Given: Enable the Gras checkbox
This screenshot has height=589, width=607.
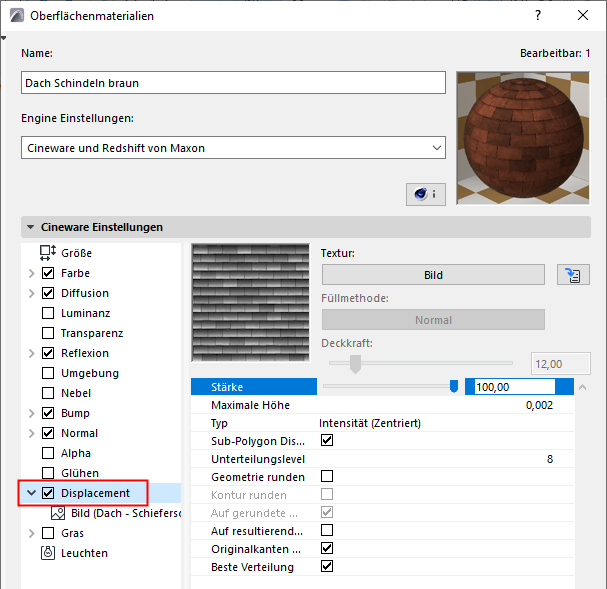Looking at the screenshot, I should click(48, 533).
